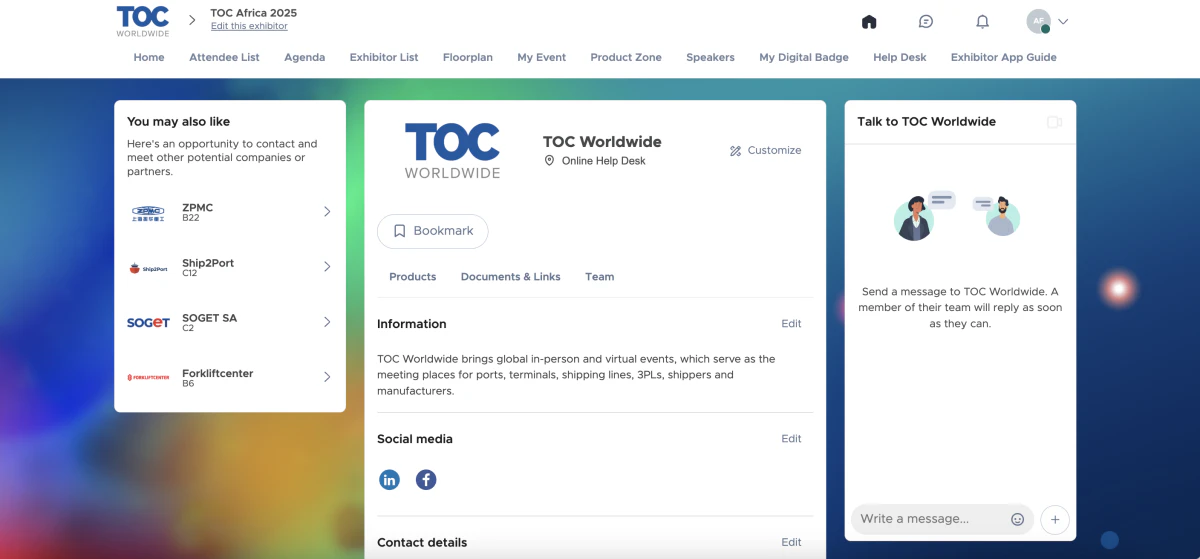Screen dimensions: 1200x559
Task: Edit the Information section
Action: click(791, 324)
